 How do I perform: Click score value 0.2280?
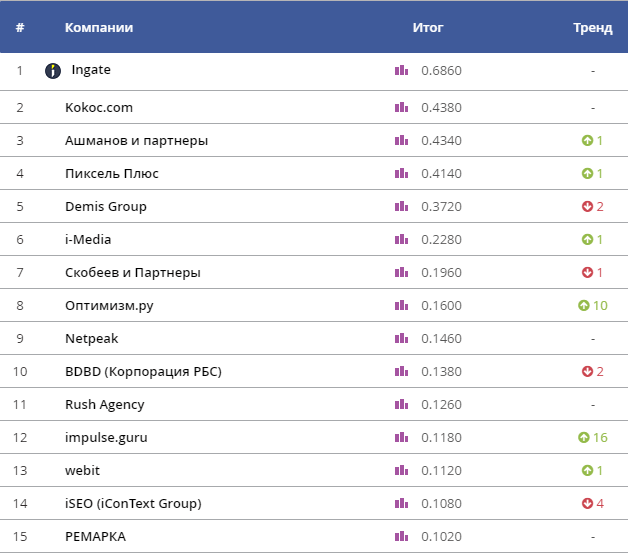441,240
